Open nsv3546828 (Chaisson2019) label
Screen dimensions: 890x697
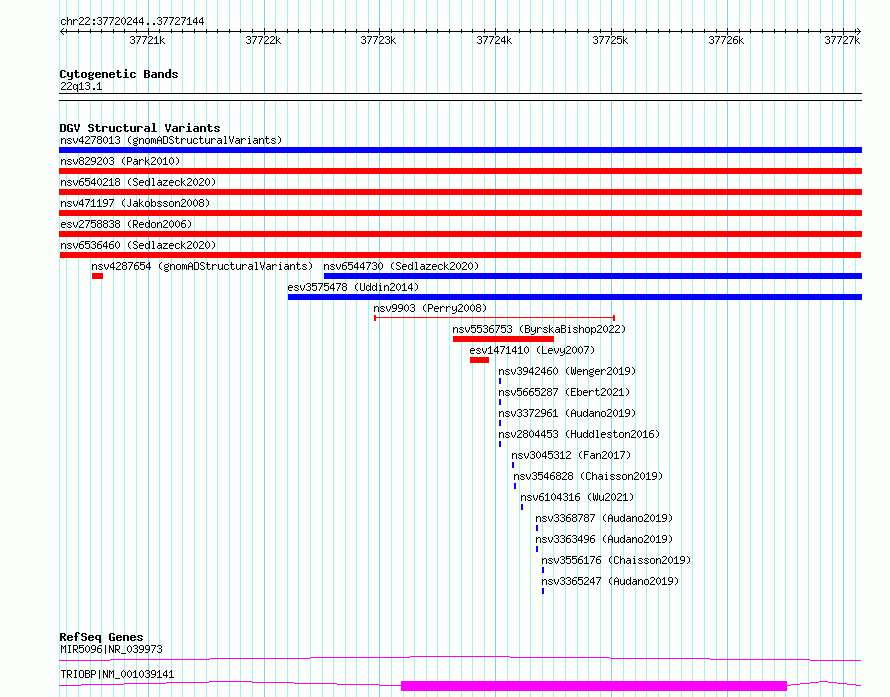(x=588, y=476)
